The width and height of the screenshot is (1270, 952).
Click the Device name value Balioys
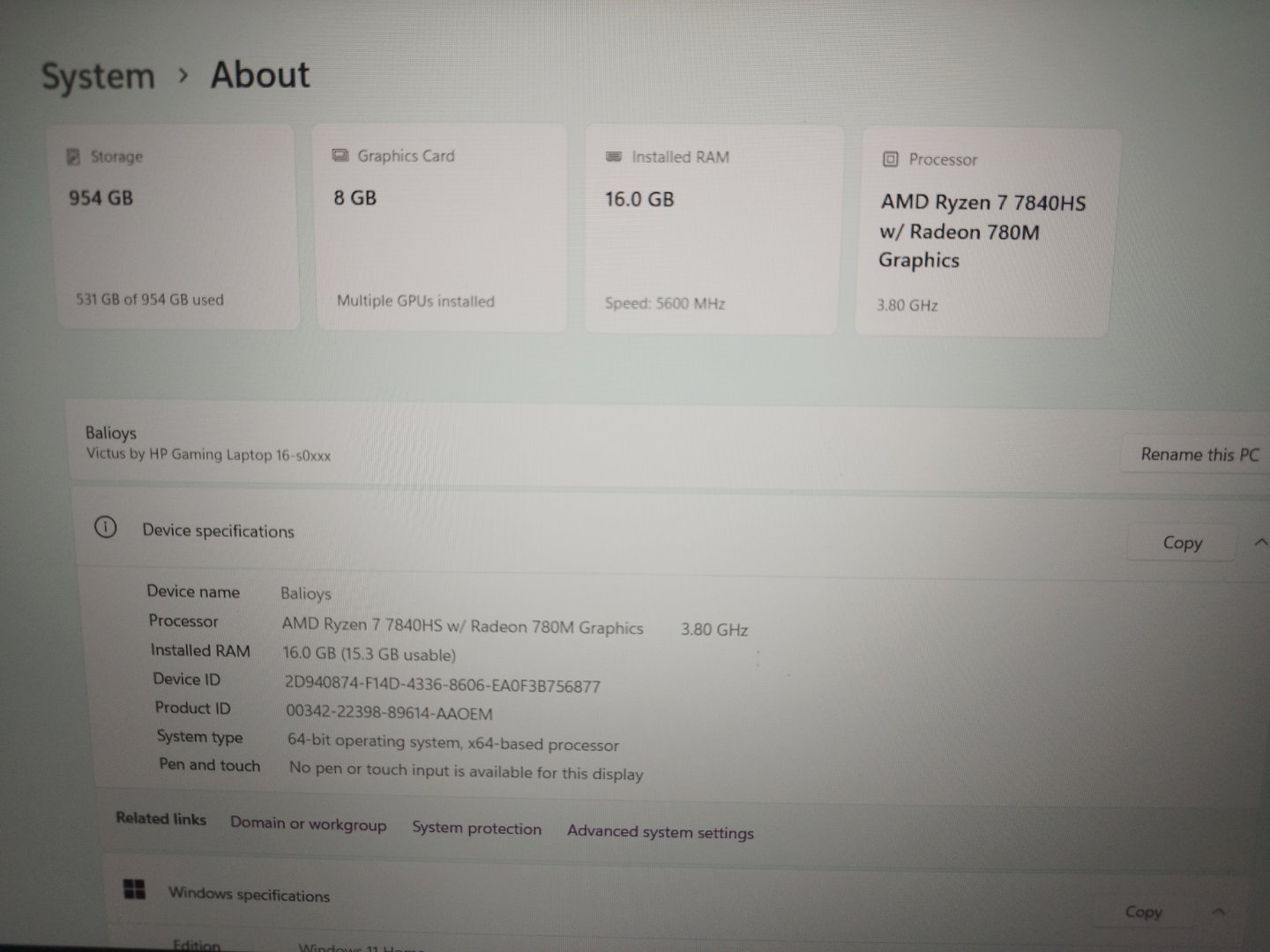point(305,593)
